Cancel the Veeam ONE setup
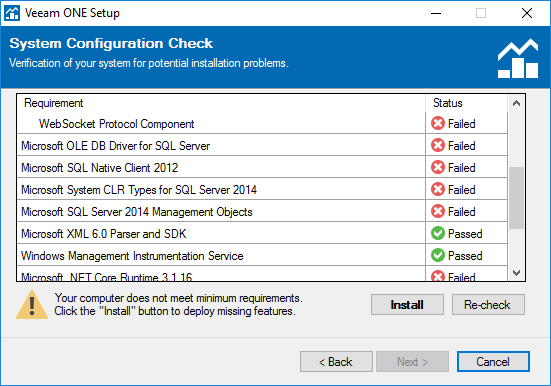The height and width of the screenshot is (386, 551). pos(493,362)
